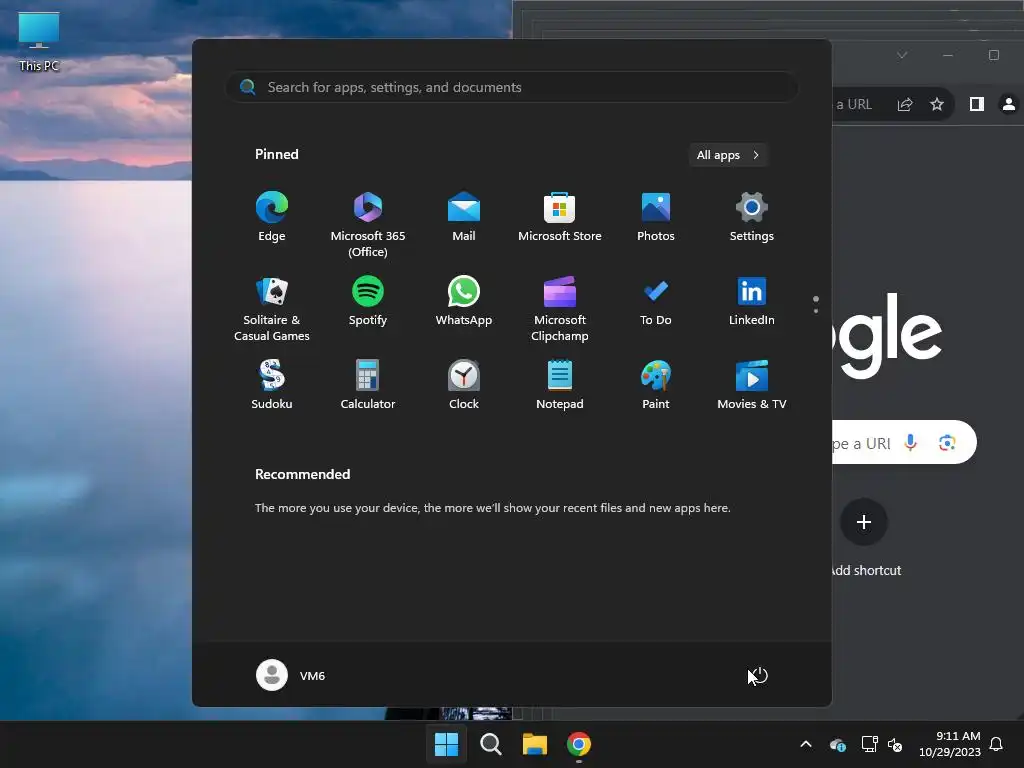
Task: Bookmark this page star in Chrome
Action: click(x=937, y=104)
